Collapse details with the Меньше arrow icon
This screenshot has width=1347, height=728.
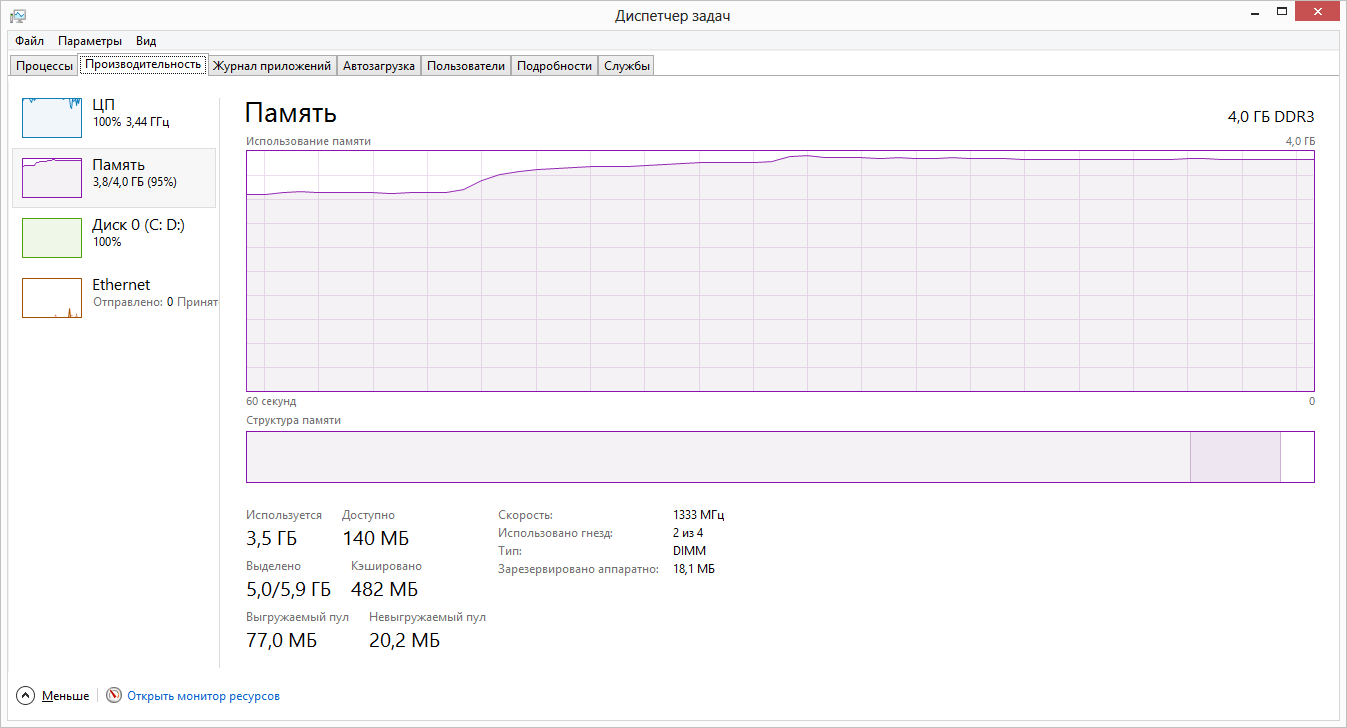point(26,695)
